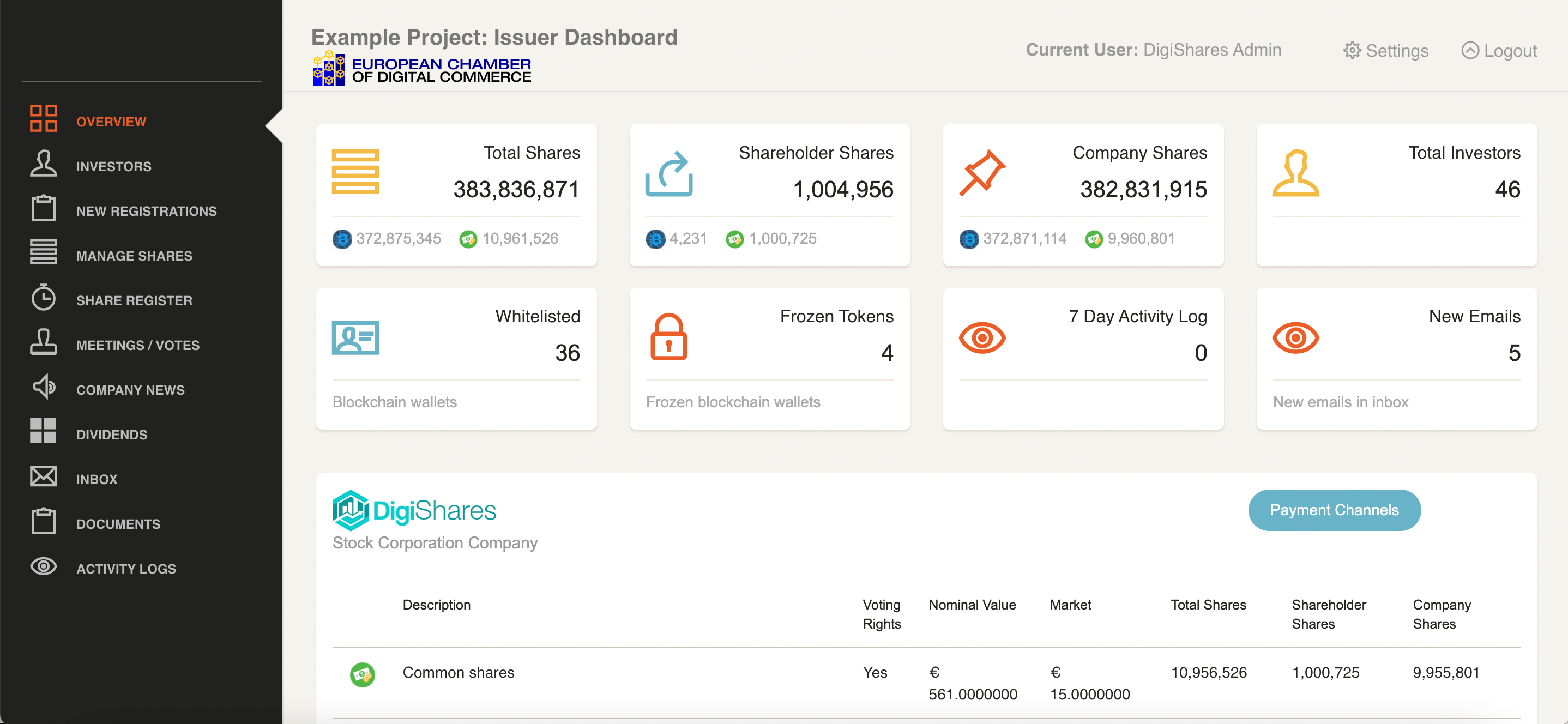1568x724 pixels.
Task: Click the 'Frozen blockchain wallets' caption
Action: [x=733, y=402]
